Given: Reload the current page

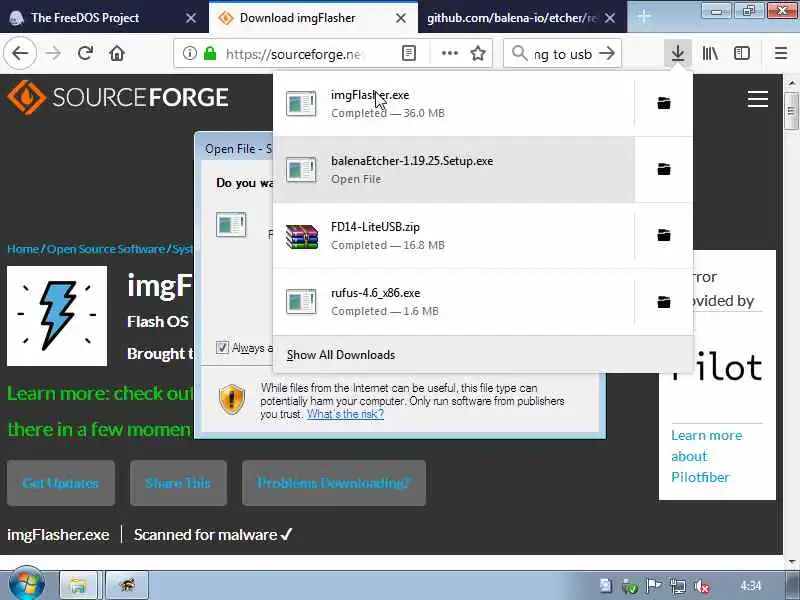Looking at the screenshot, I should coord(85,53).
